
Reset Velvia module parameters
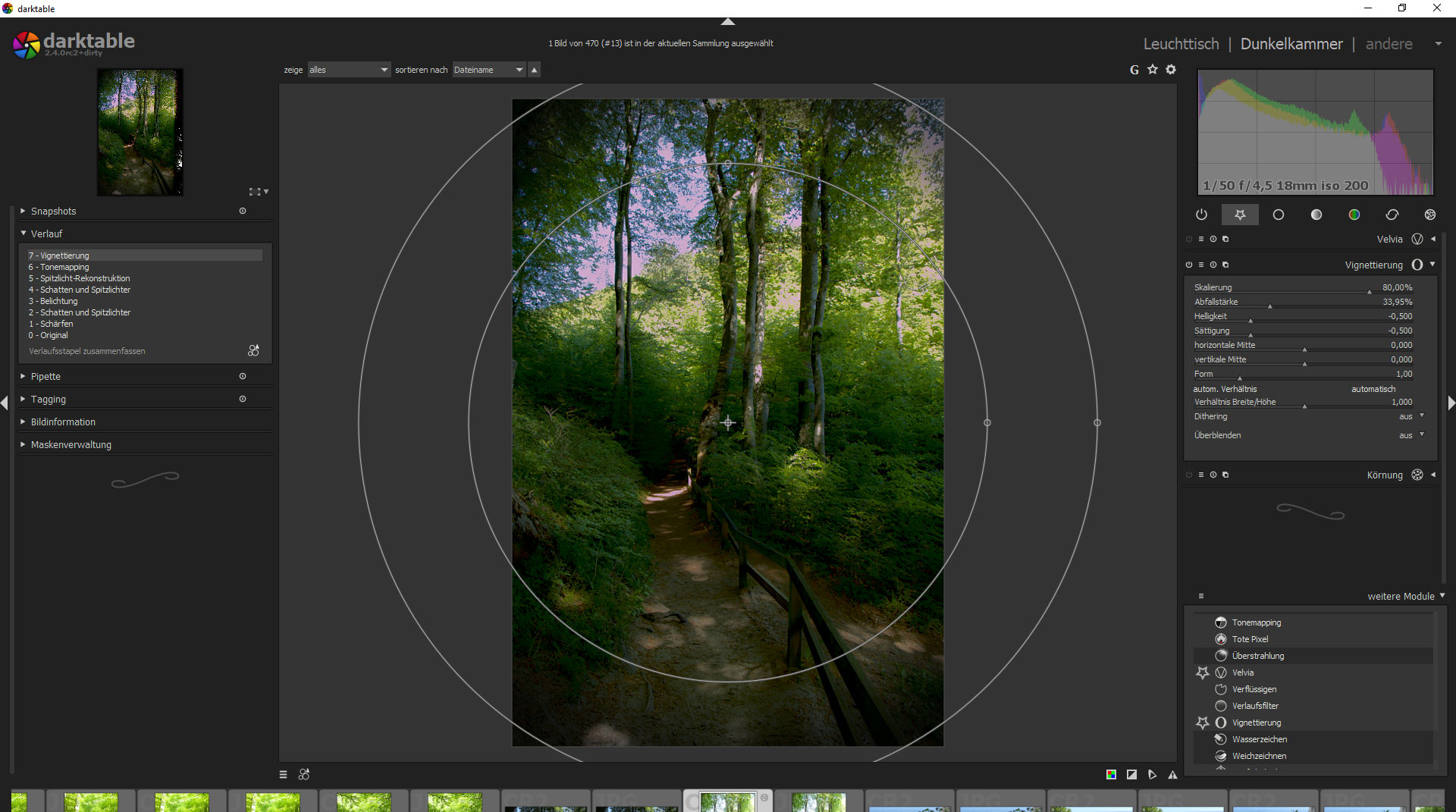tap(1213, 239)
